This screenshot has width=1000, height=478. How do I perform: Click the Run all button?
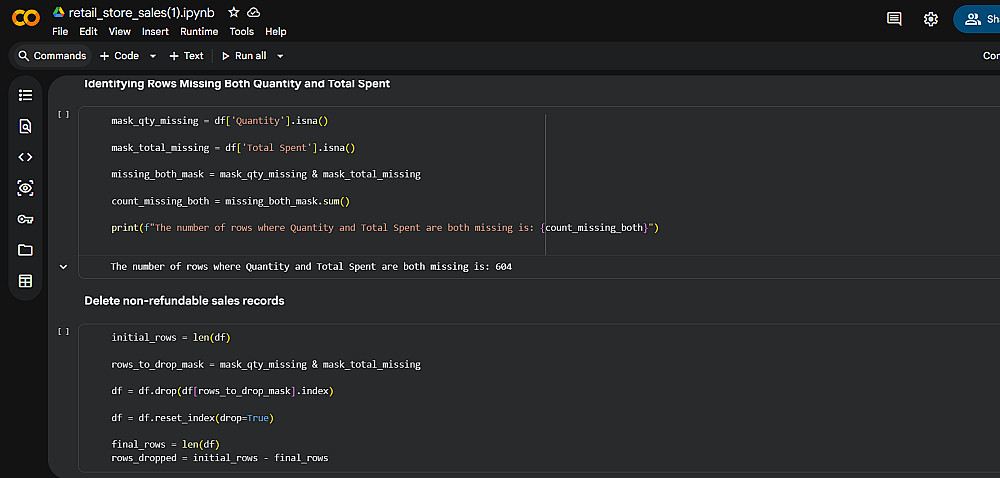244,56
